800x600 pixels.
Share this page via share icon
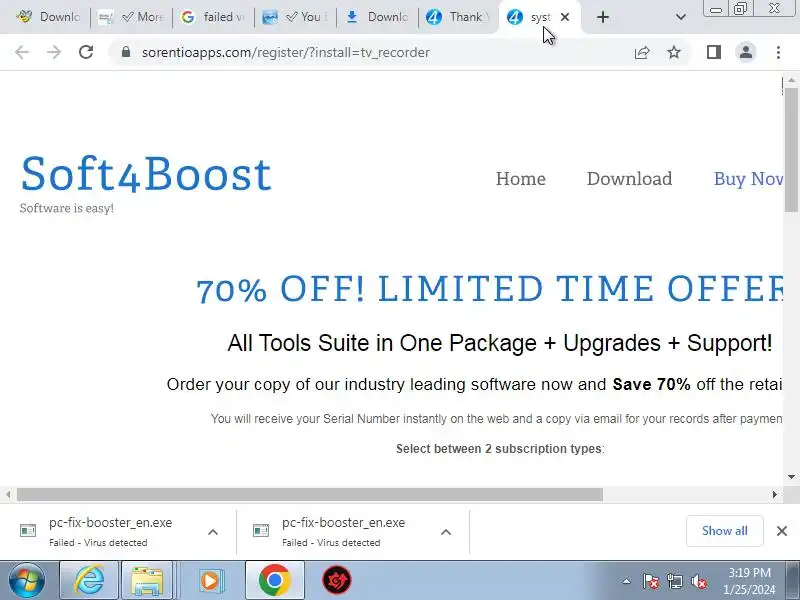pyautogui.click(x=642, y=52)
